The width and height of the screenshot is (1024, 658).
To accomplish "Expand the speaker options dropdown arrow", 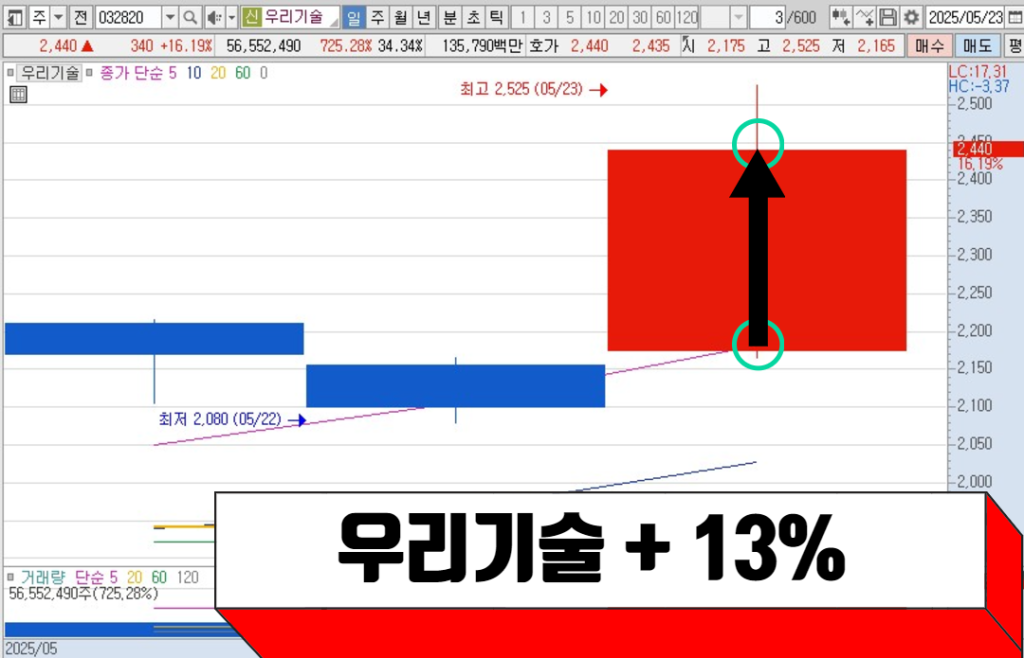I will (231, 17).
